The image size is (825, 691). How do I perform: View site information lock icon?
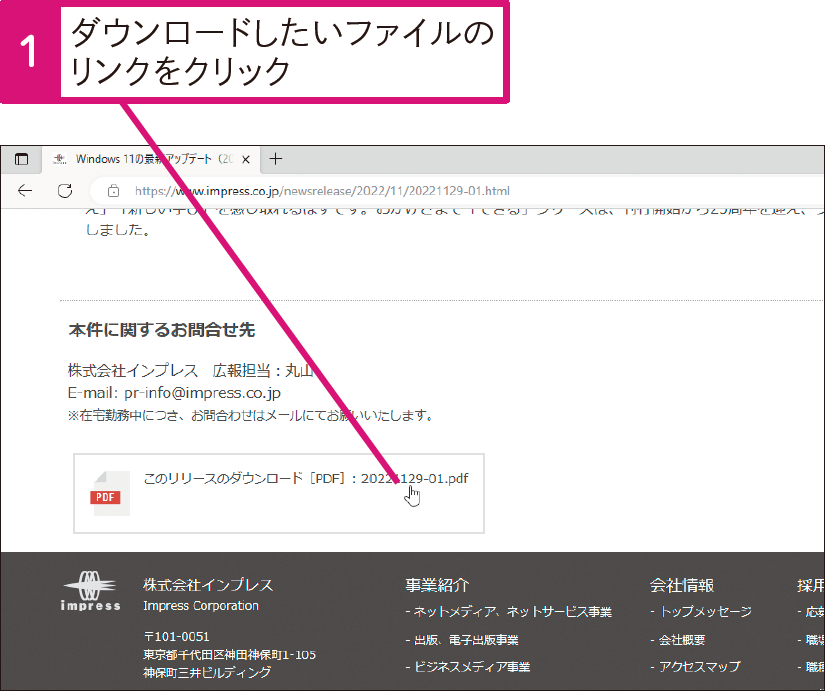(x=113, y=191)
